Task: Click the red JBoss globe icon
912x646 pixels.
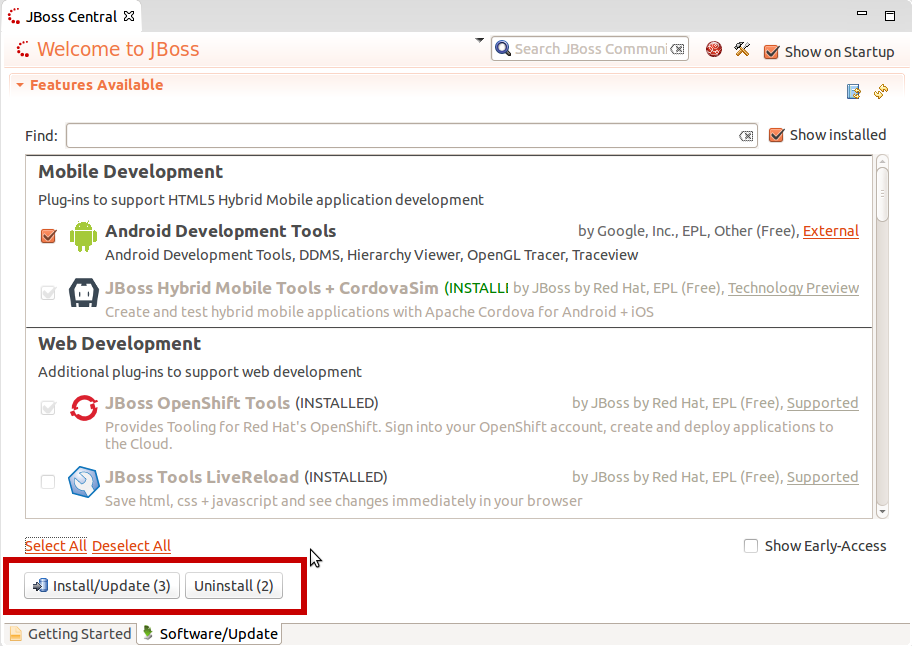Action: pyautogui.click(x=714, y=49)
